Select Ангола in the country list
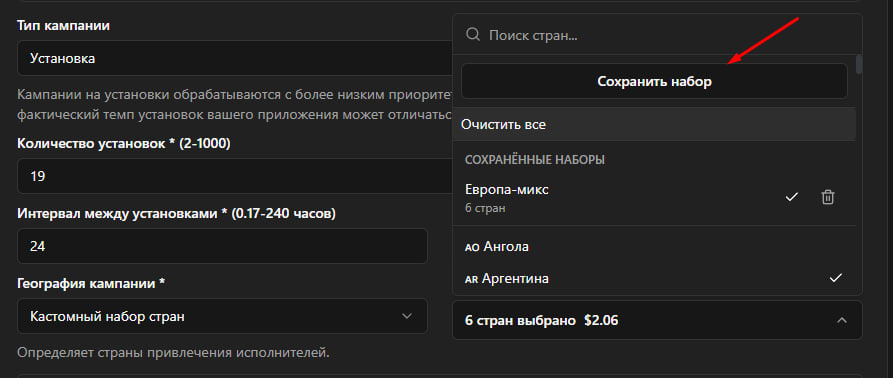This screenshot has height=378, width=893. click(x=654, y=246)
